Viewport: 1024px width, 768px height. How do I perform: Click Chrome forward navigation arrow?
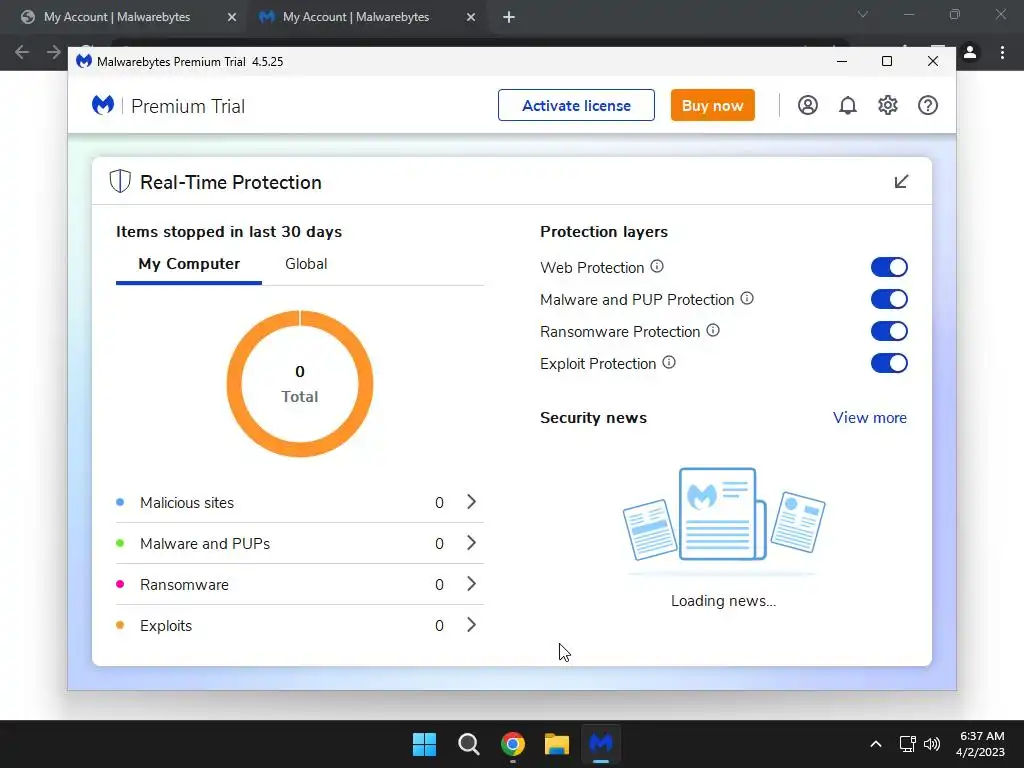pos(54,52)
